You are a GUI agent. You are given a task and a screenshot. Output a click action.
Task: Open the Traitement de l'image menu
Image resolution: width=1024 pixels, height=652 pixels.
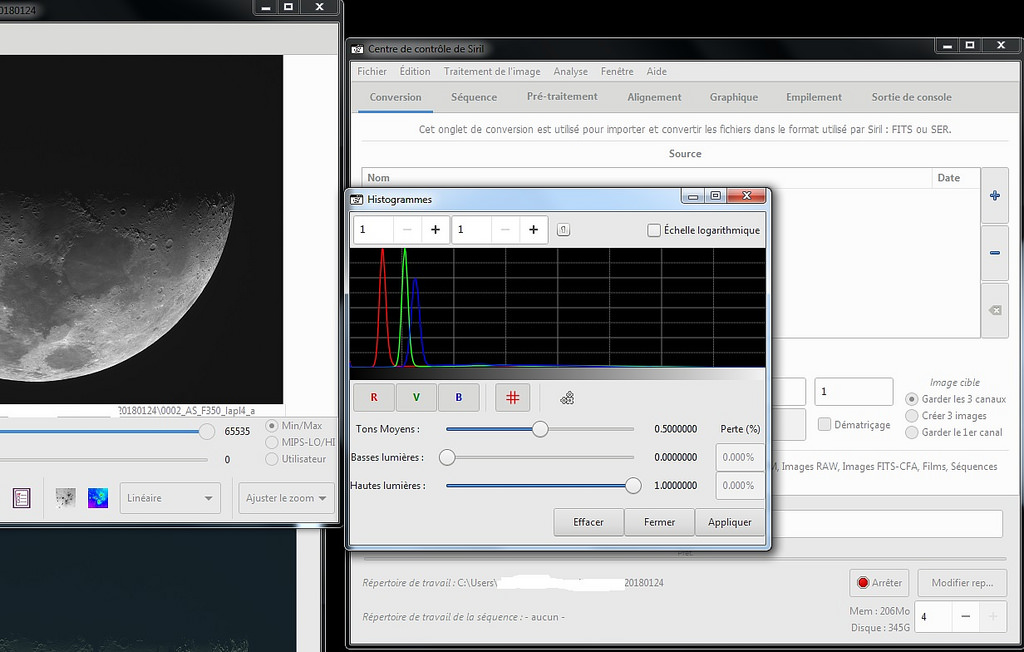[x=492, y=72]
